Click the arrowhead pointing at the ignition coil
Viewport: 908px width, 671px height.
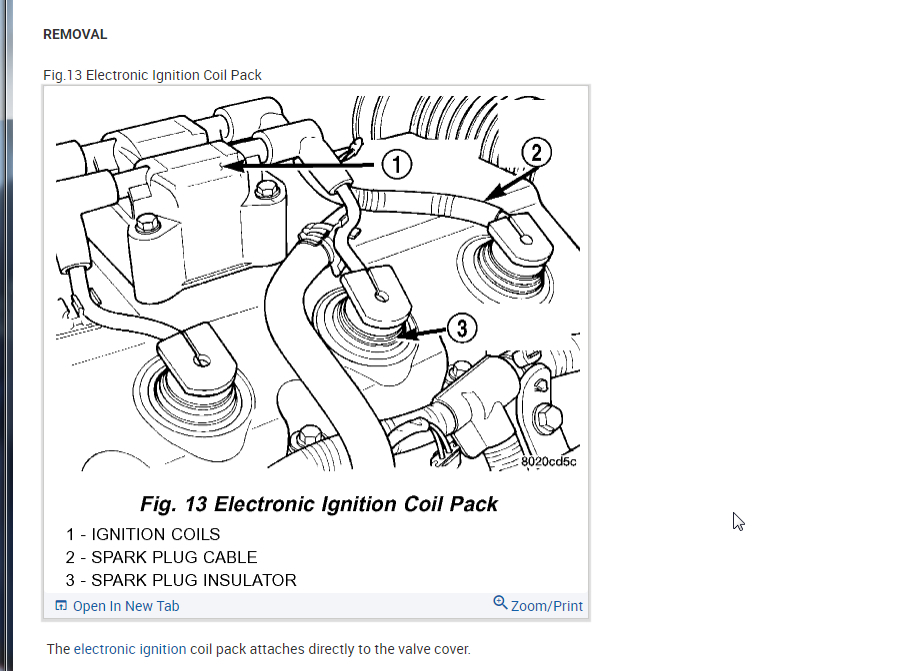click(232, 166)
